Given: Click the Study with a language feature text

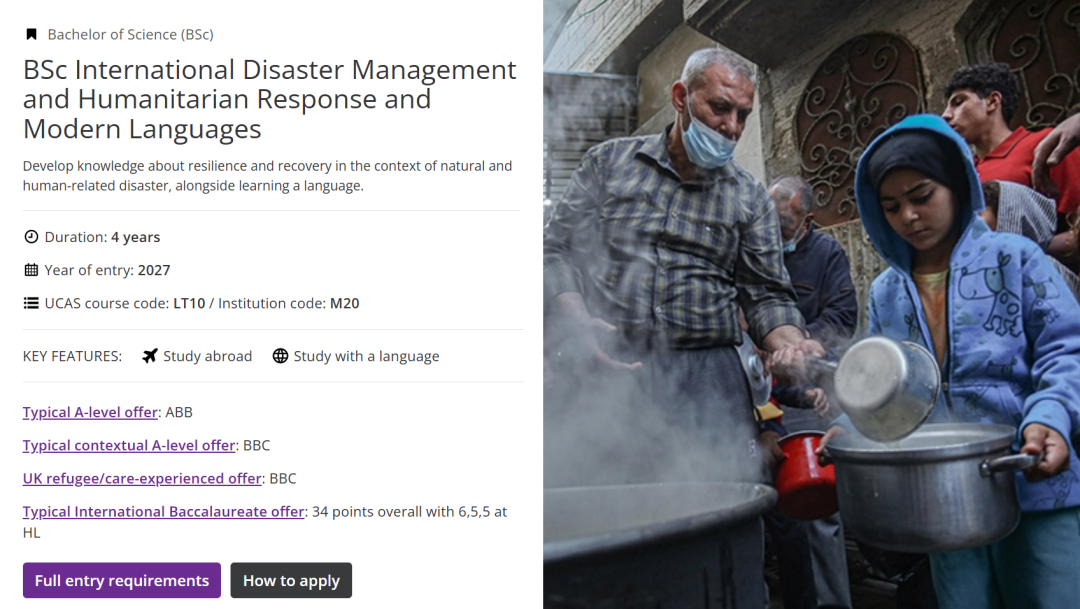Looking at the screenshot, I should click(366, 356).
